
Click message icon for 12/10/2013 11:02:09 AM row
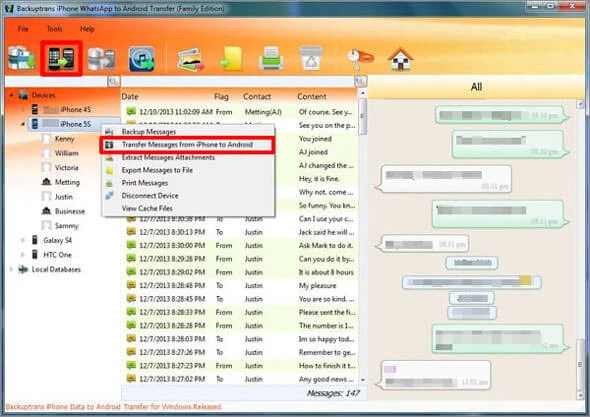point(131,112)
